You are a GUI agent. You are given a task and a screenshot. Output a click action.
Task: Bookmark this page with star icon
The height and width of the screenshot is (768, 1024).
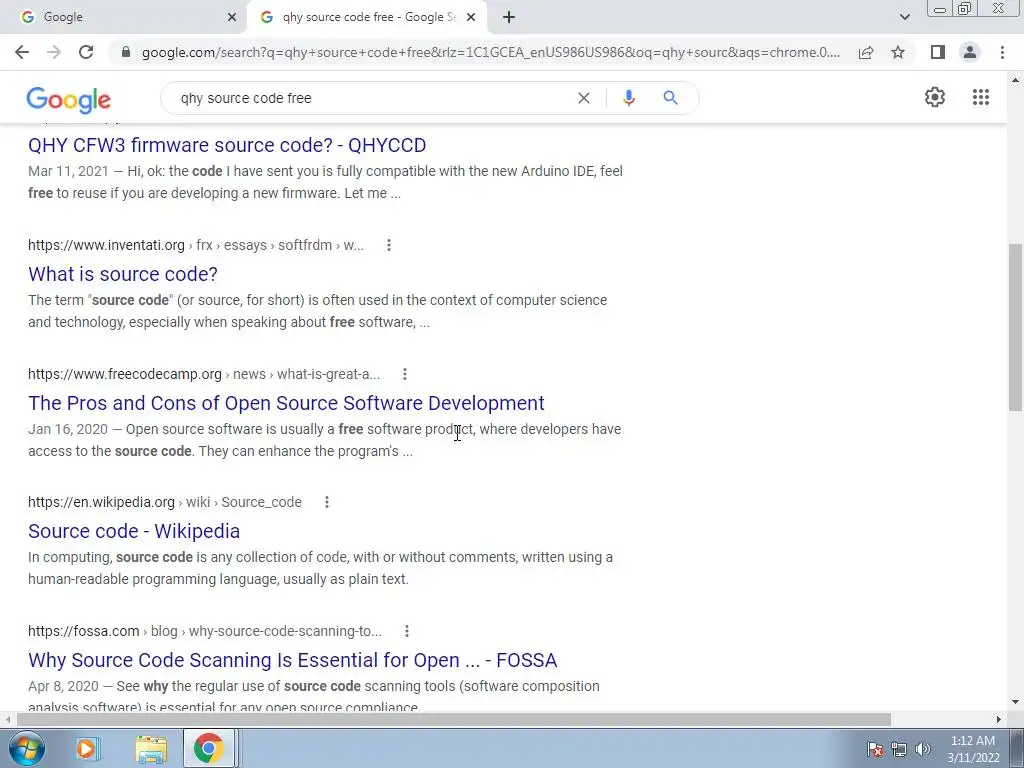click(x=898, y=52)
